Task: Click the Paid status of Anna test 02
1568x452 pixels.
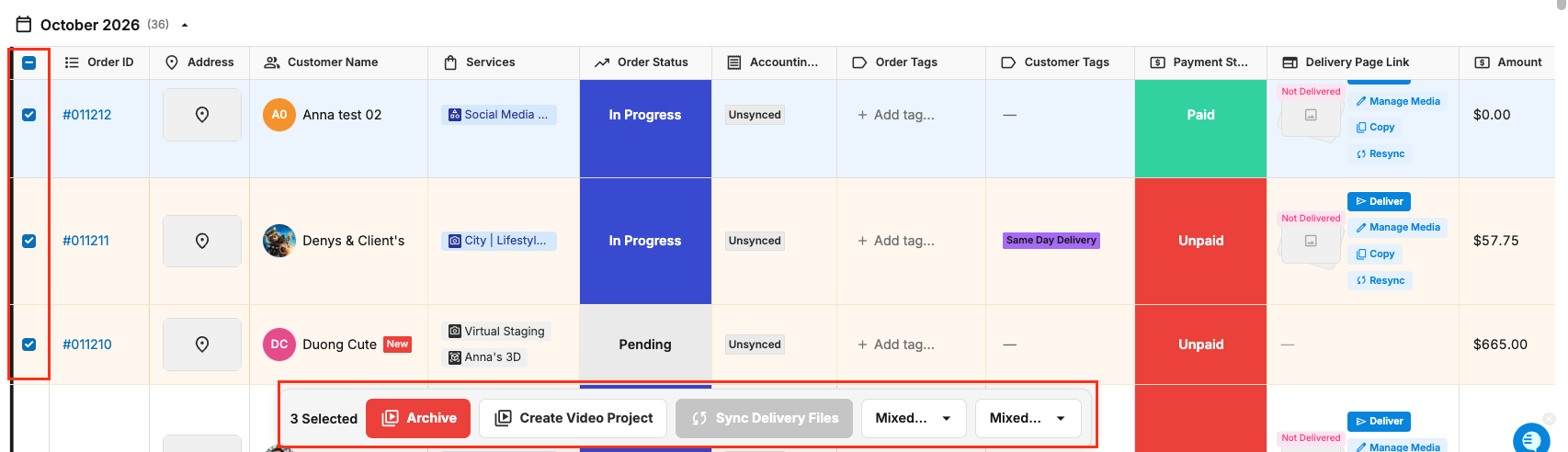Action: [1200, 115]
